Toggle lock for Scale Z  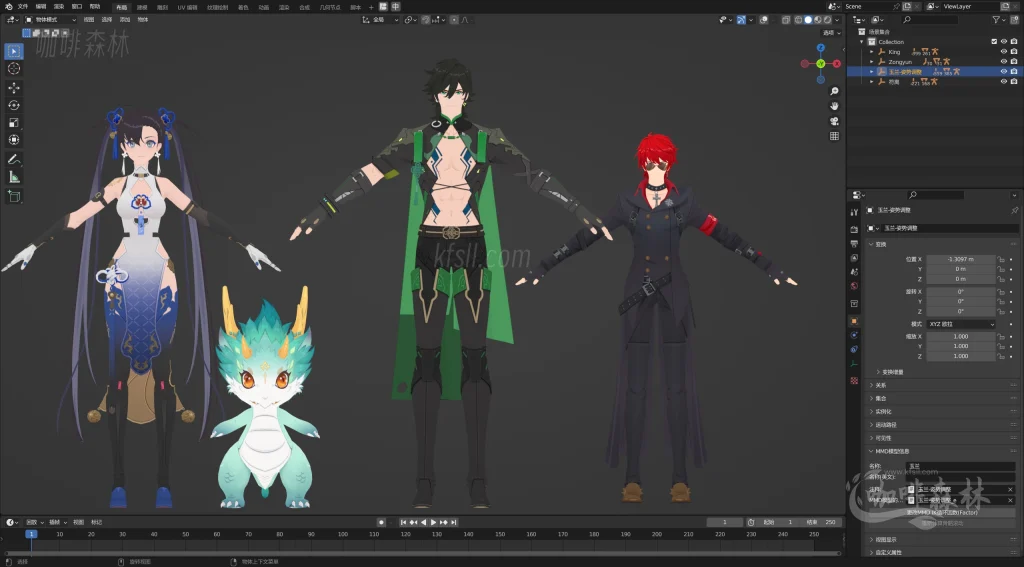[1000, 356]
